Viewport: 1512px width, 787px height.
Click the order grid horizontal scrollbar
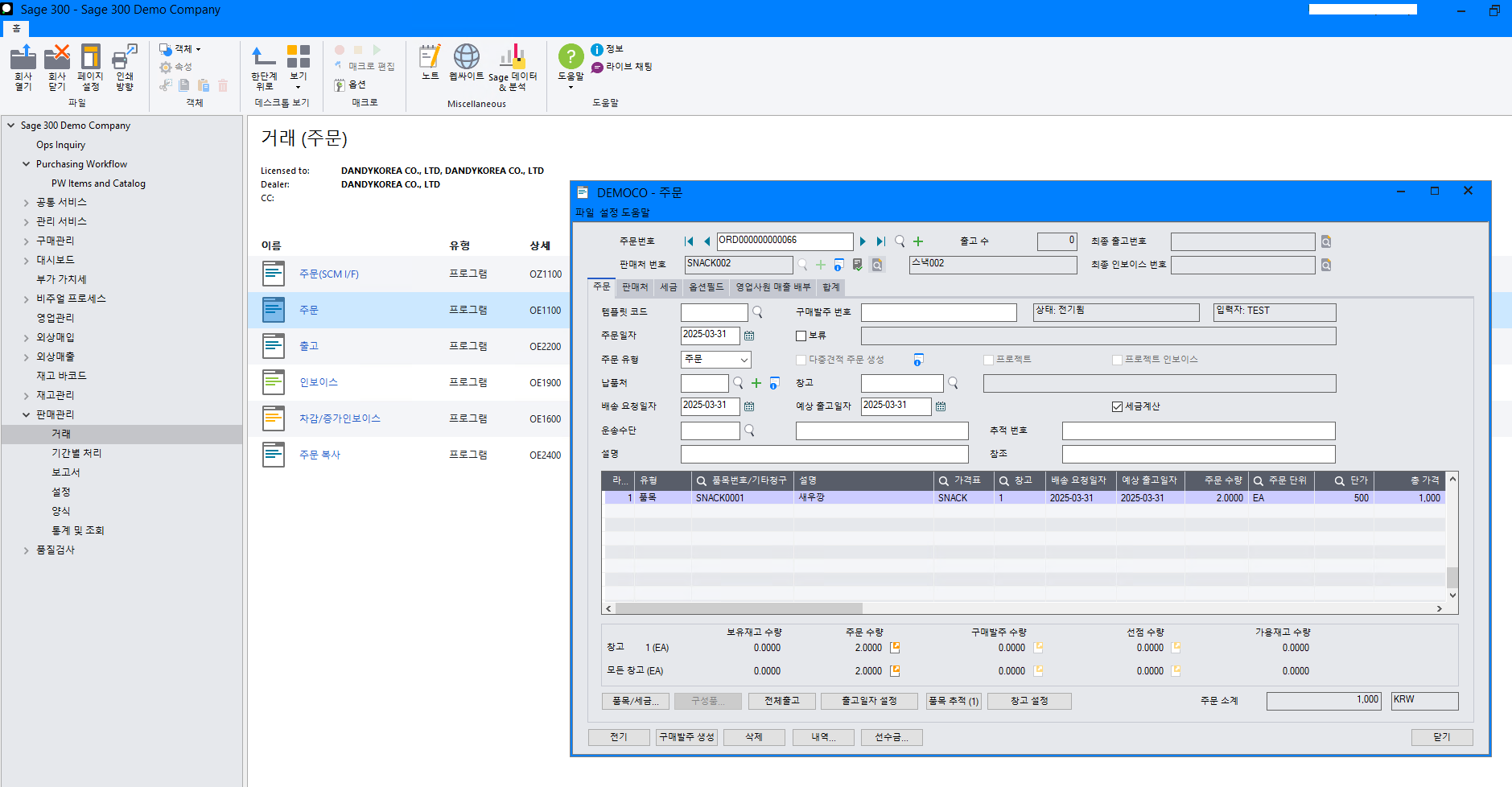tap(739, 608)
